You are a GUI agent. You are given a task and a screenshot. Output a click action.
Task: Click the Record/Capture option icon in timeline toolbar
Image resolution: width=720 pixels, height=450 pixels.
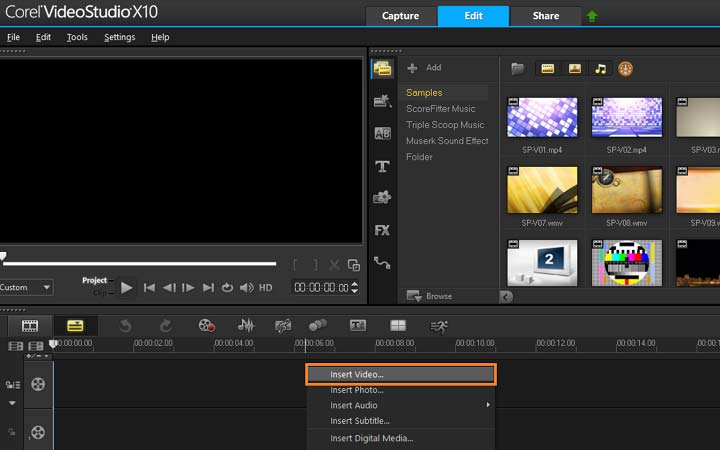click(207, 325)
